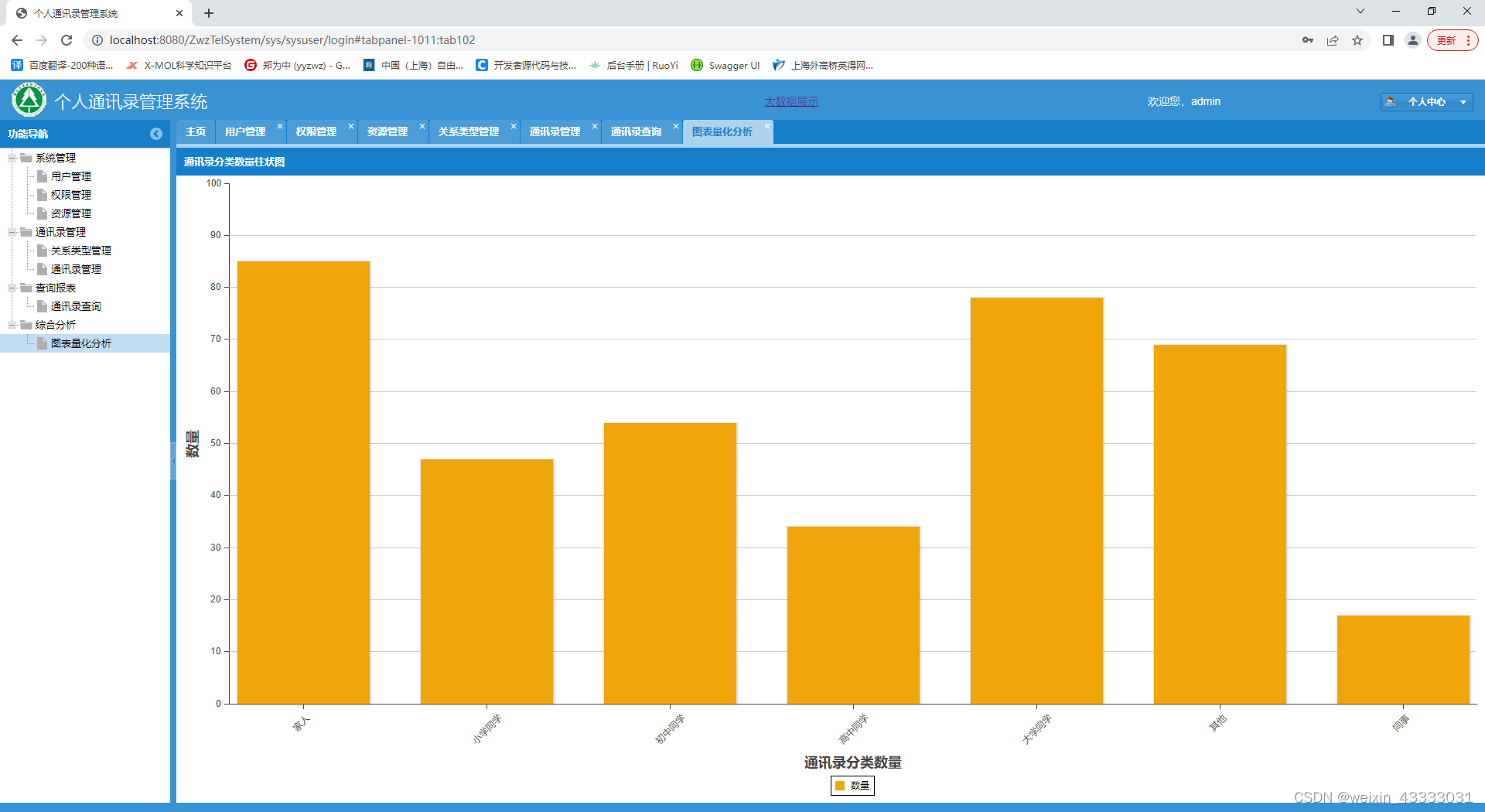Image resolution: width=1485 pixels, height=812 pixels.
Task: Select 图表量化分析 in the navigation tree
Action: [80, 343]
